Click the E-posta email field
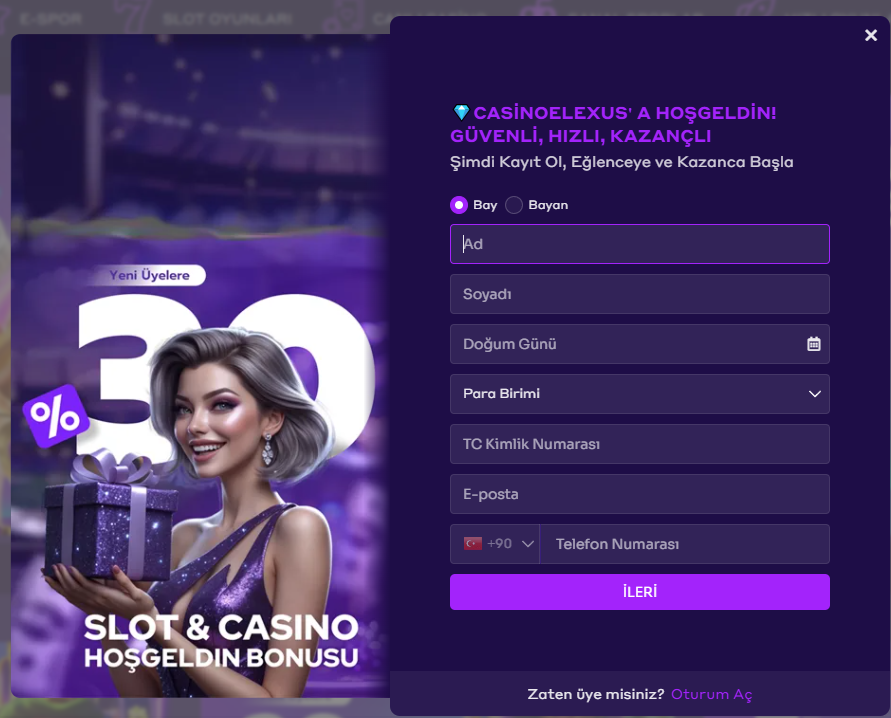 [639, 494]
